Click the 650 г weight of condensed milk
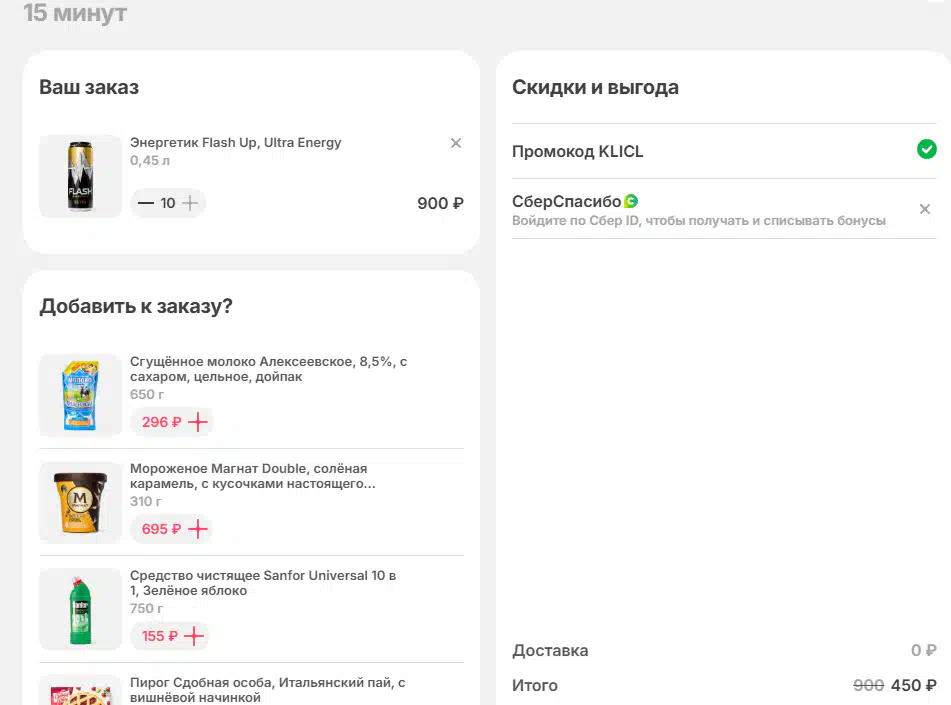 147,394
